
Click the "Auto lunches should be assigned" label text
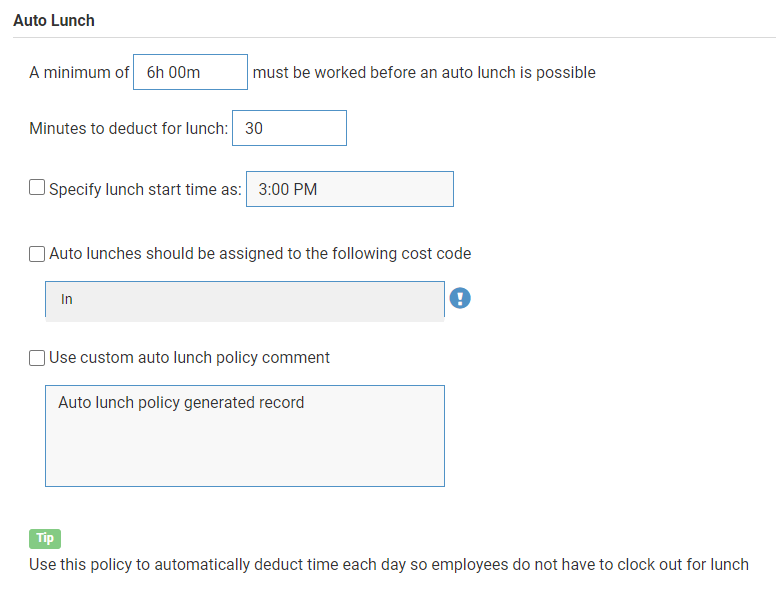point(260,254)
